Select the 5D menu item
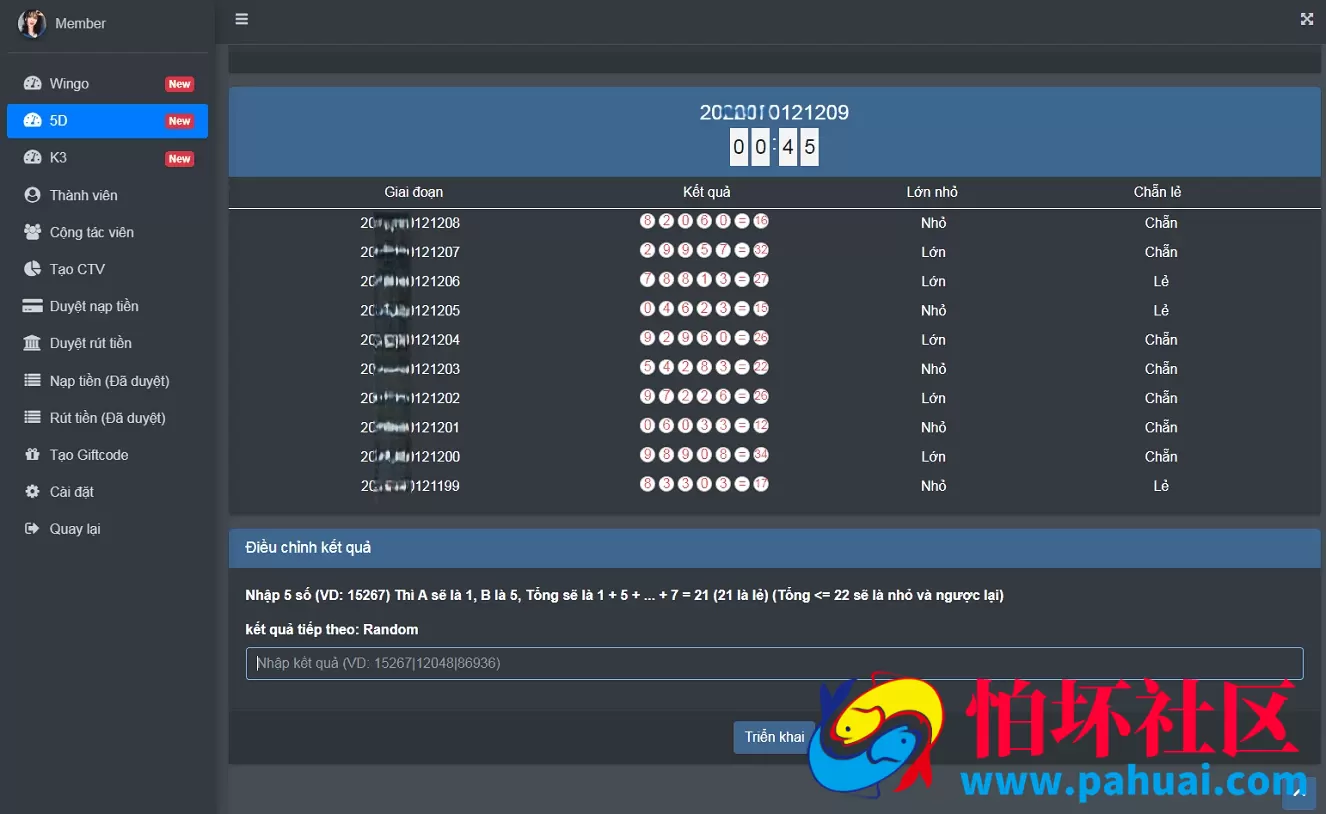1326x814 pixels. tap(107, 121)
